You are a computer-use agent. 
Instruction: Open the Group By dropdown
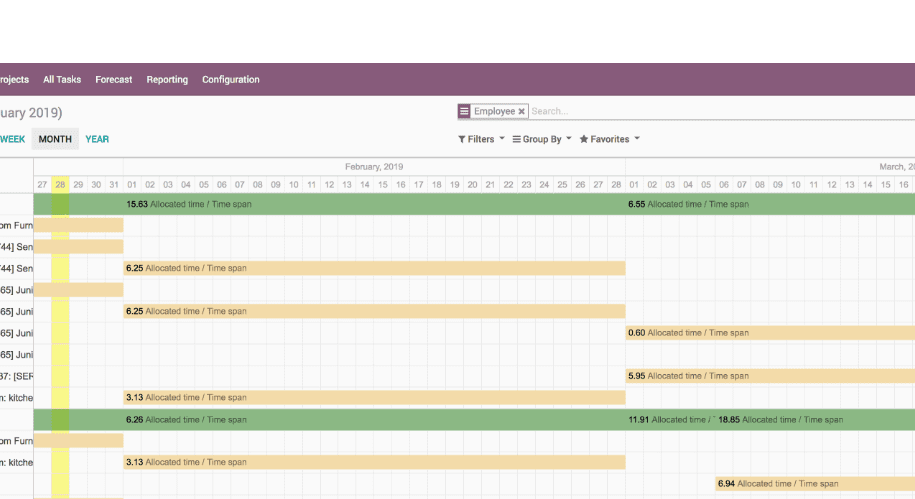pyautogui.click(x=542, y=139)
